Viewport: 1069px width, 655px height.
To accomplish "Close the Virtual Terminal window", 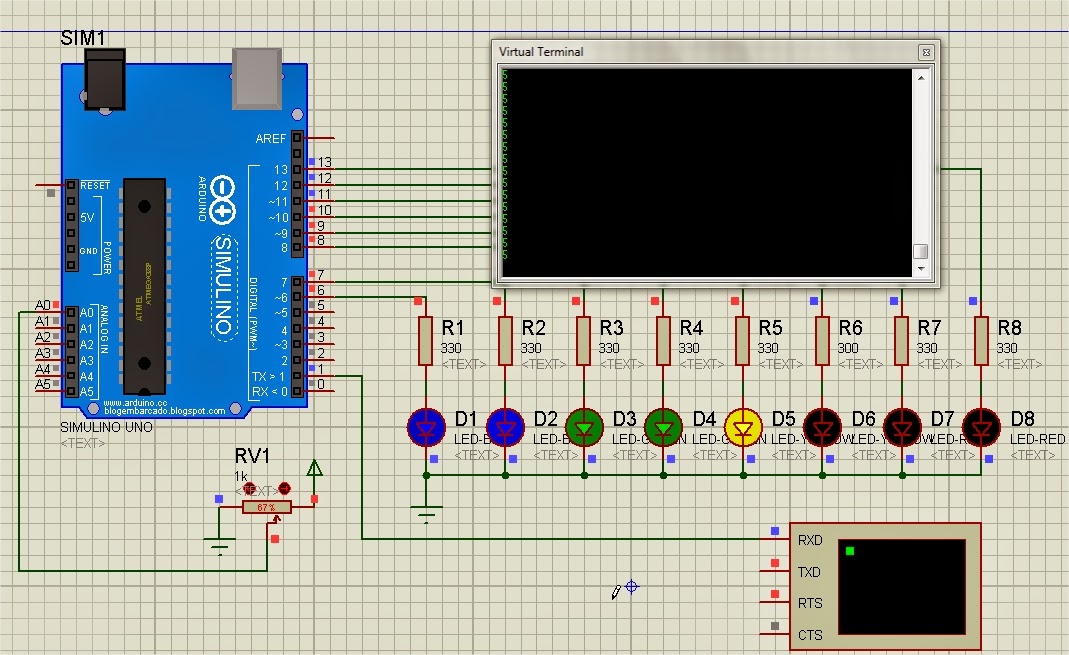I will click(x=926, y=52).
